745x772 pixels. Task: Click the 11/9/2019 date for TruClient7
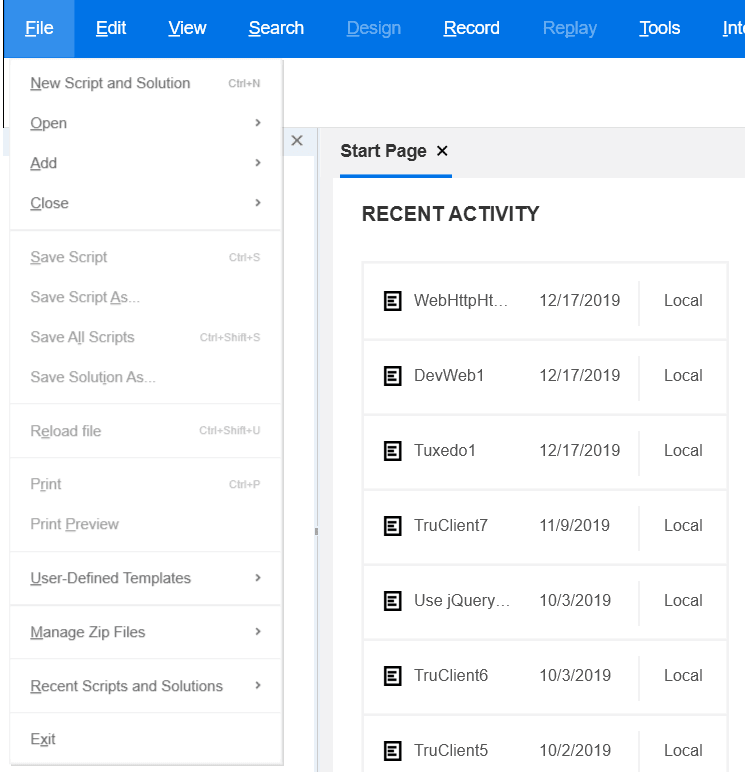click(575, 526)
